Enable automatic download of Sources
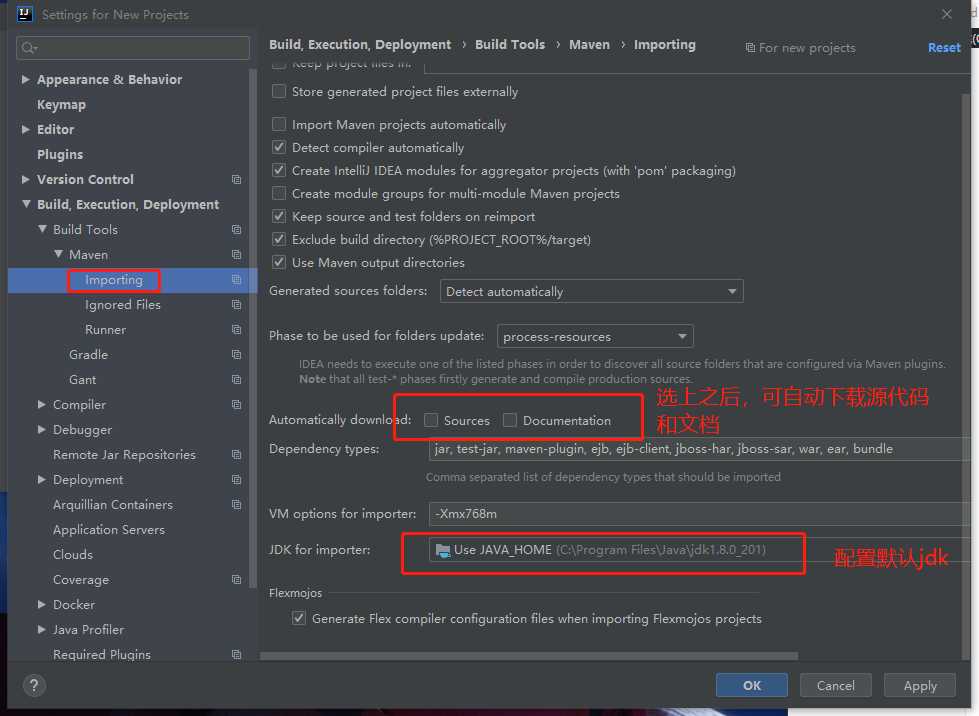The height and width of the screenshot is (716, 979). click(x=431, y=420)
